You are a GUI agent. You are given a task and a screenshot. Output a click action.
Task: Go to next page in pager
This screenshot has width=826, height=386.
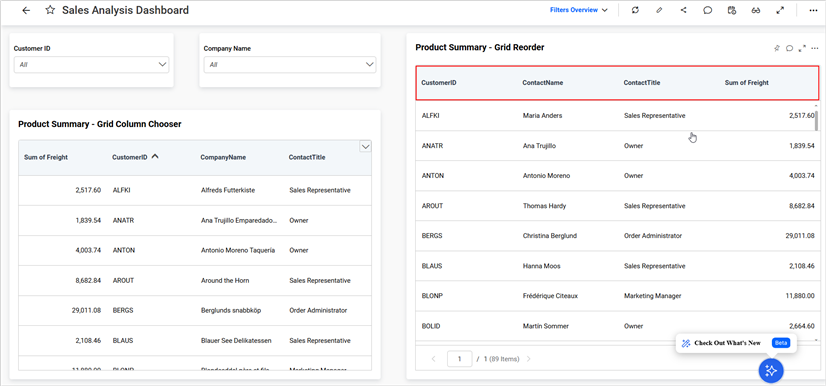click(528, 359)
